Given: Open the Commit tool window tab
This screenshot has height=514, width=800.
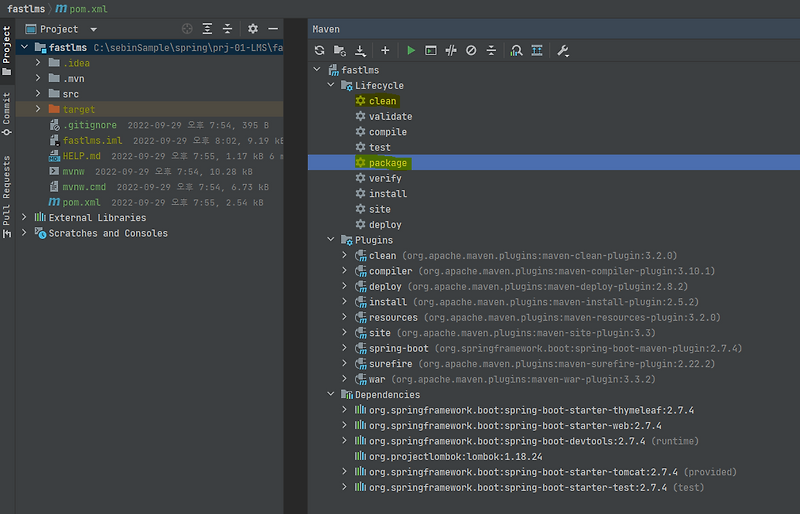Looking at the screenshot, I should click(x=7, y=111).
